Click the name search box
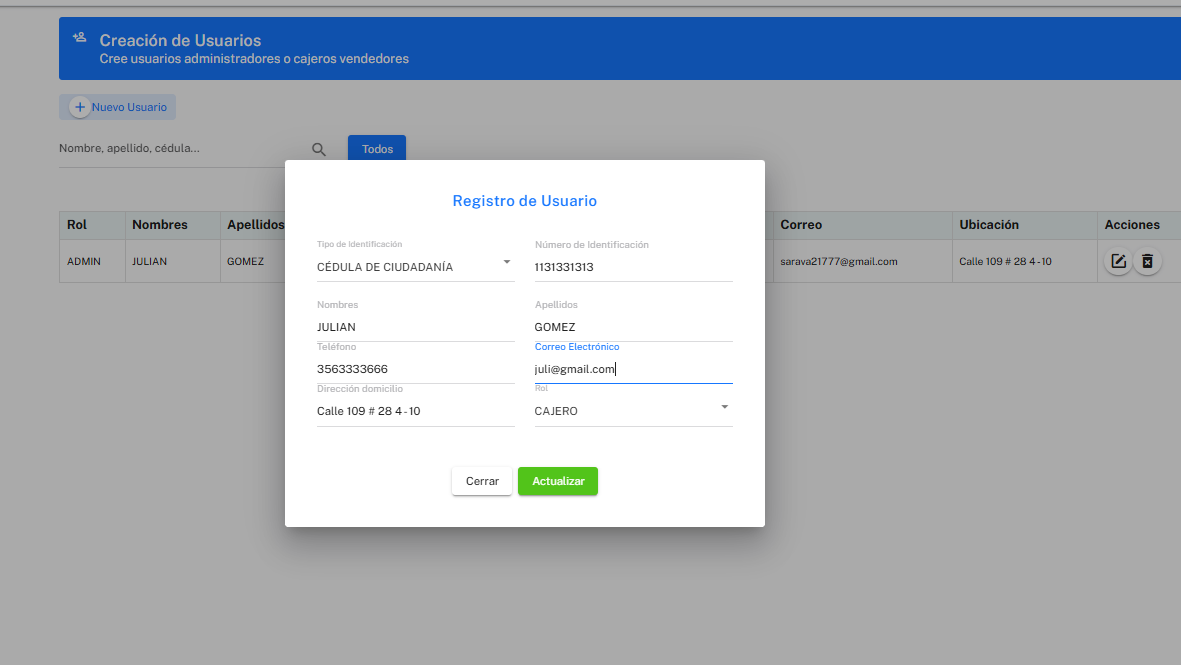Viewport: 1181px width, 665px height. [x=181, y=148]
